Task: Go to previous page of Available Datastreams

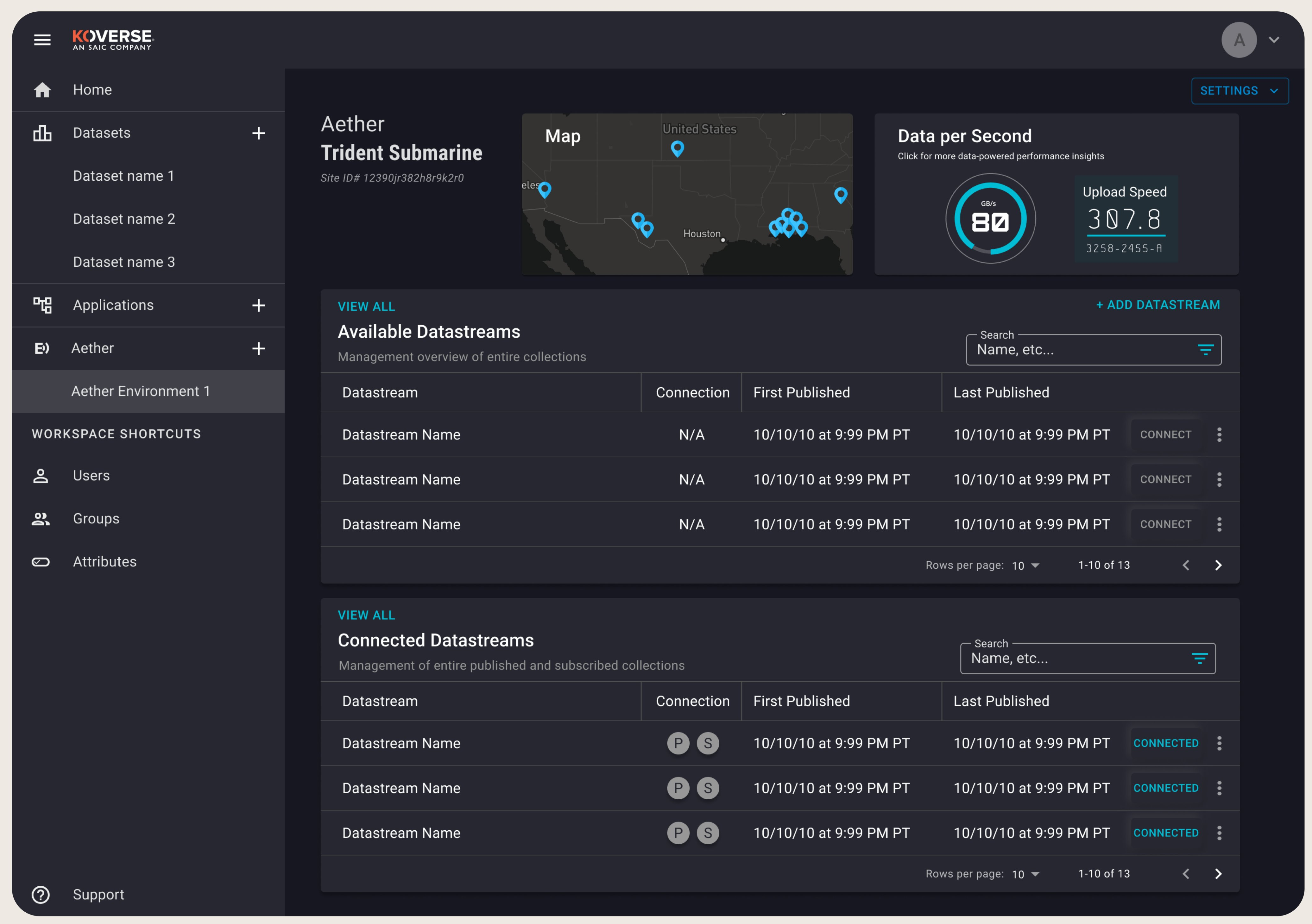Action: click(1186, 565)
